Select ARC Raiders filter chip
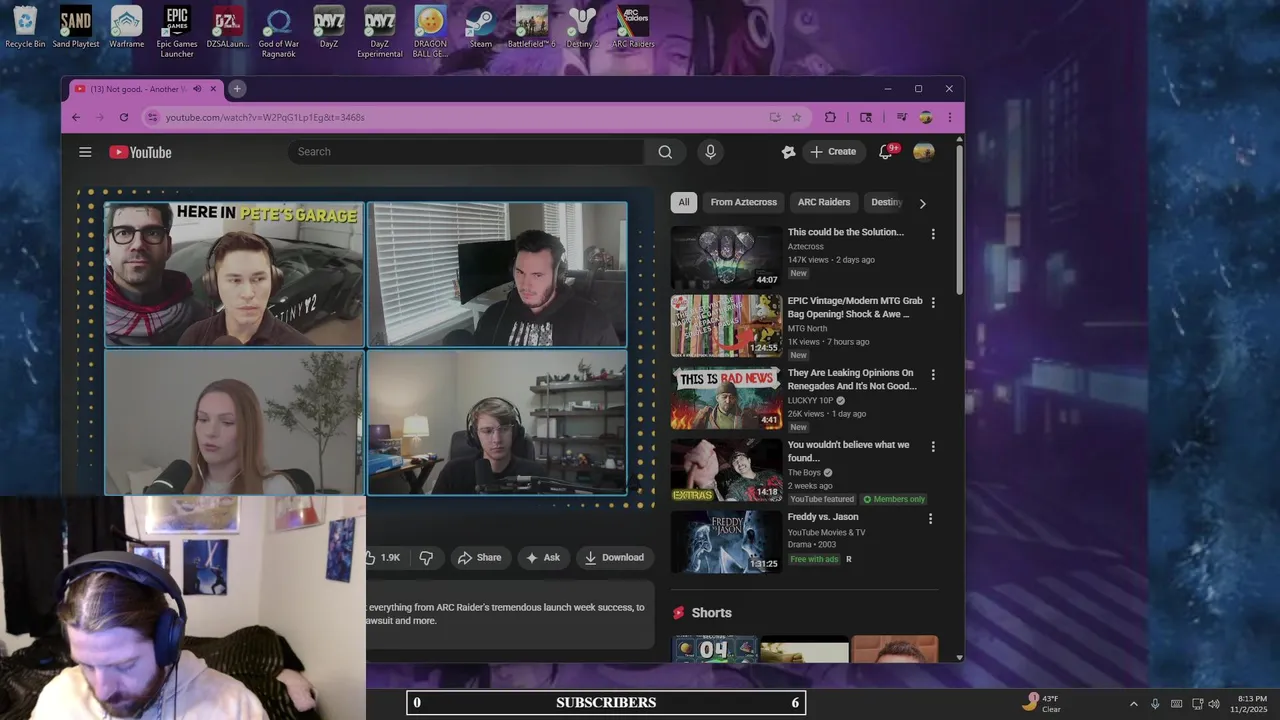The height and width of the screenshot is (720, 1280). click(824, 202)
